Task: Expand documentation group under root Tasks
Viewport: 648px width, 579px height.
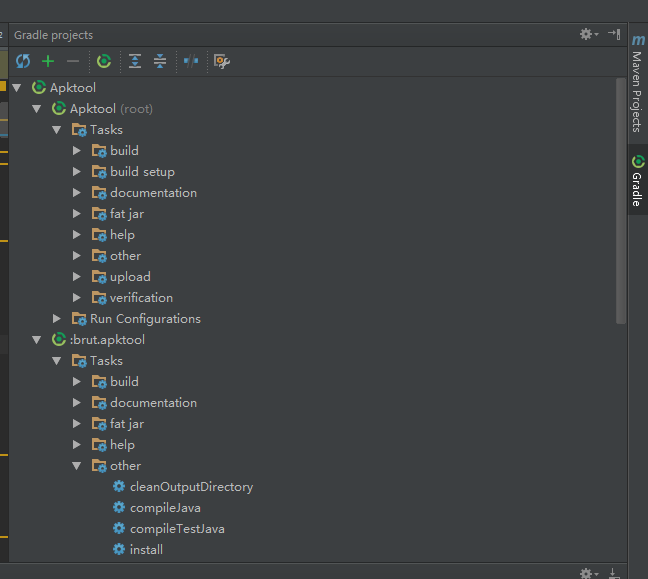Action: (x=76, y=193)
